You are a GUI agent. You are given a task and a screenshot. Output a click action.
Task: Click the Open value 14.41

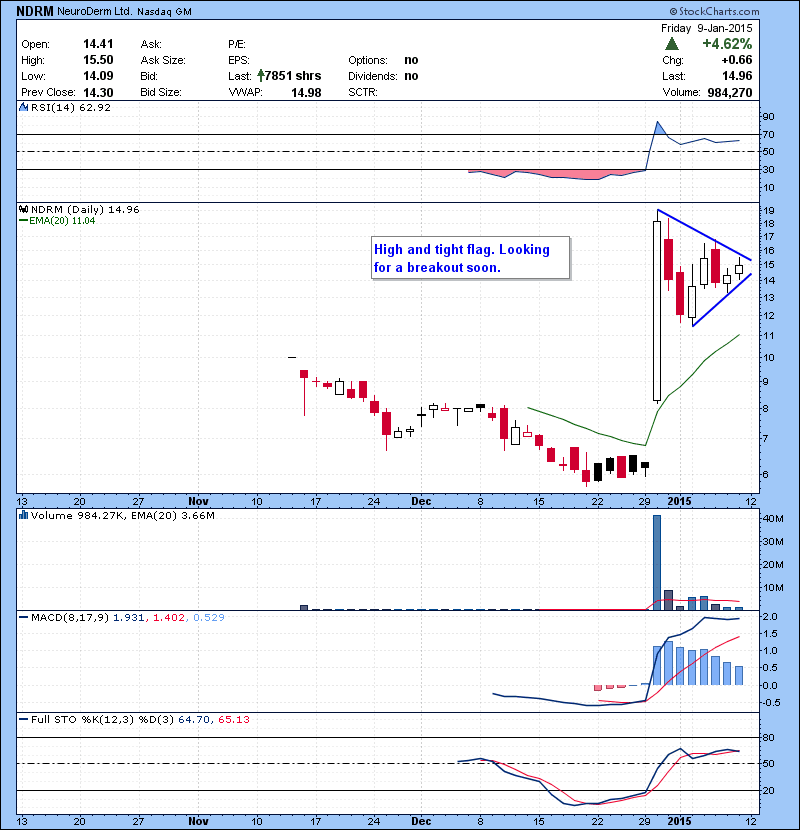(98, 44)
